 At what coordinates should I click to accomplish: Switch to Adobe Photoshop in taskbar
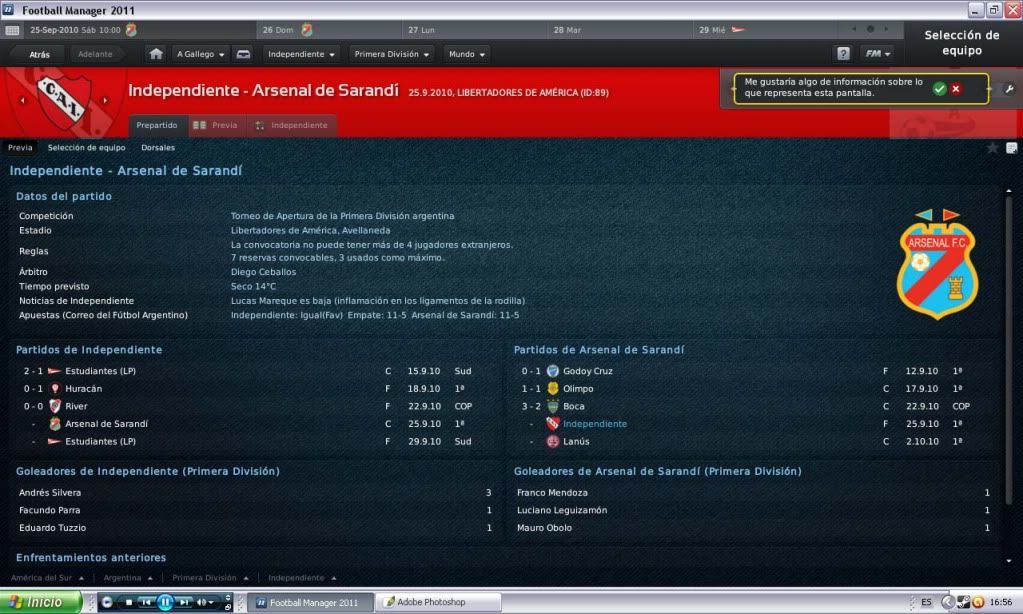(x=440, y=602)
